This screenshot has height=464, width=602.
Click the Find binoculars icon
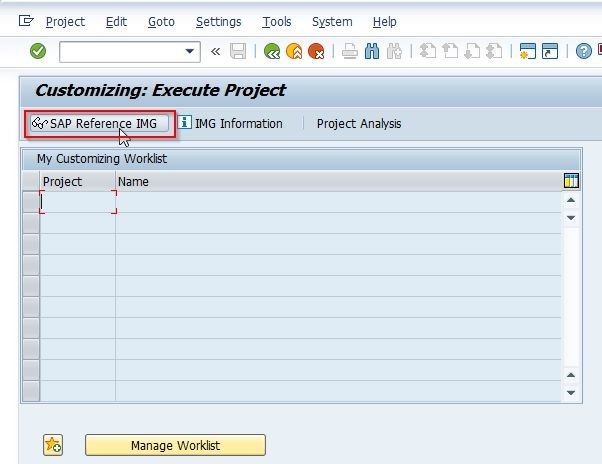(372, 51)
